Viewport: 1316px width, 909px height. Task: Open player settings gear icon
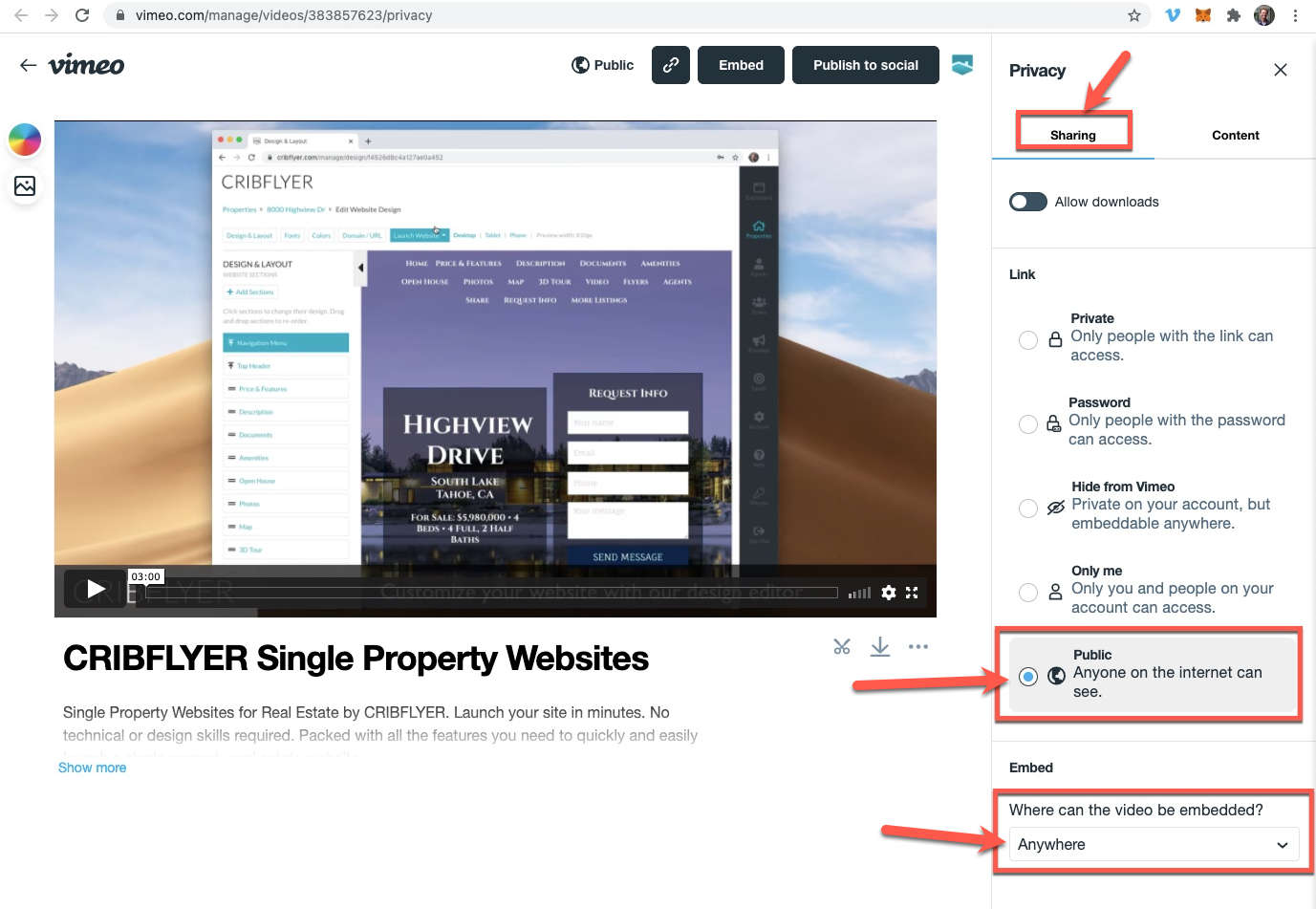(889, 593)
